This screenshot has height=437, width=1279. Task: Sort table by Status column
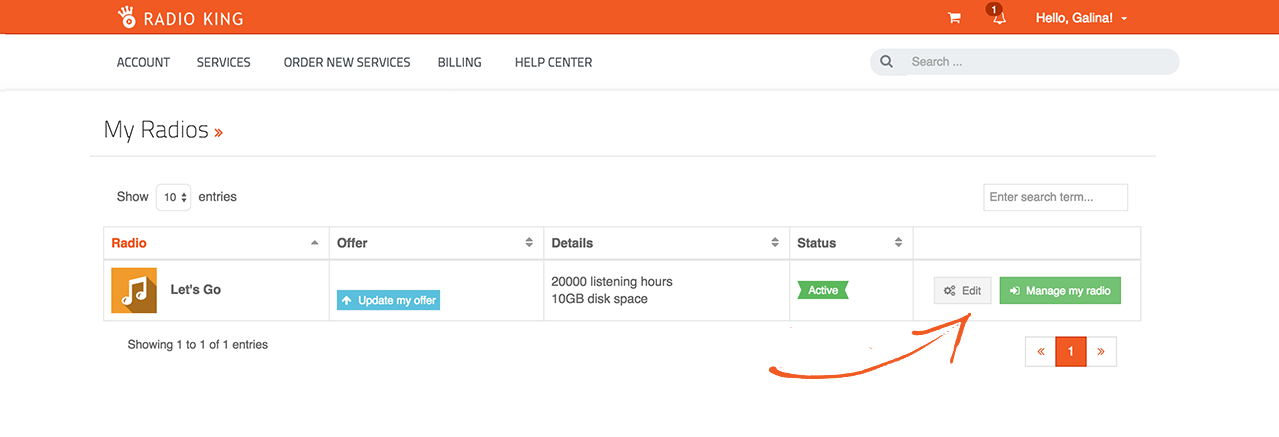tap(851, 243)
